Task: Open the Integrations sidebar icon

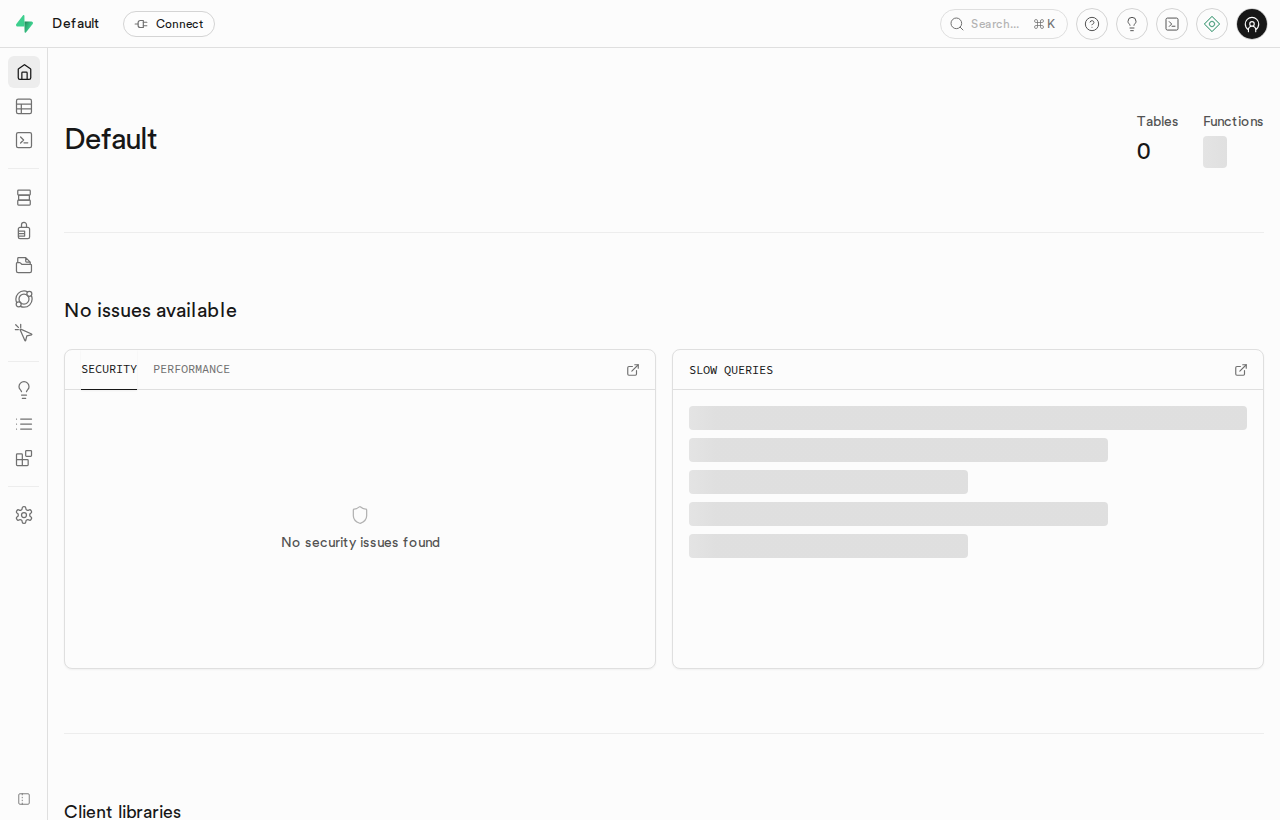Action: pos(24,458)
